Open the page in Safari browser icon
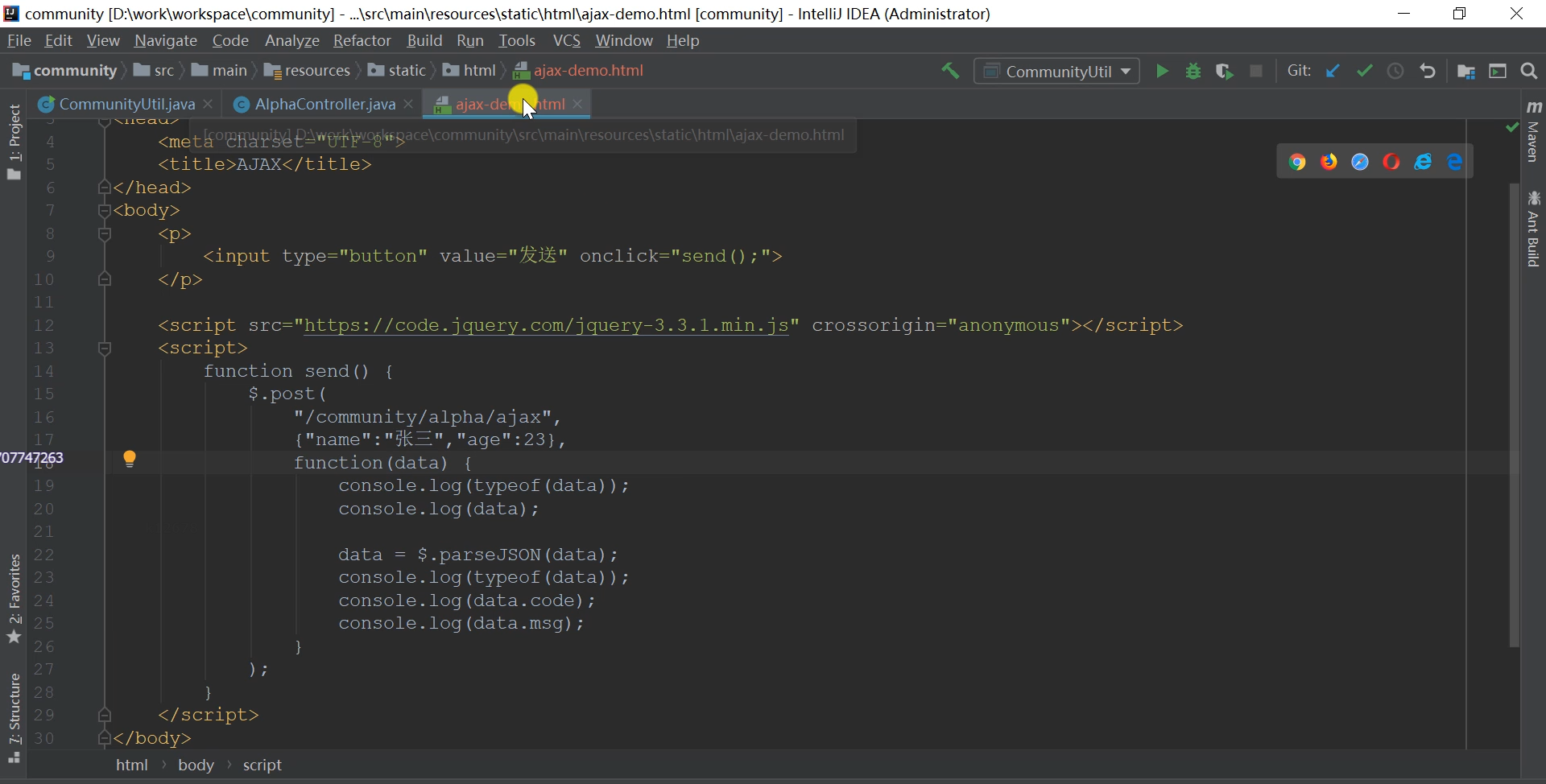Image resolution: width=1546 pixels, height=784 pixels. tap(1360, 162)
